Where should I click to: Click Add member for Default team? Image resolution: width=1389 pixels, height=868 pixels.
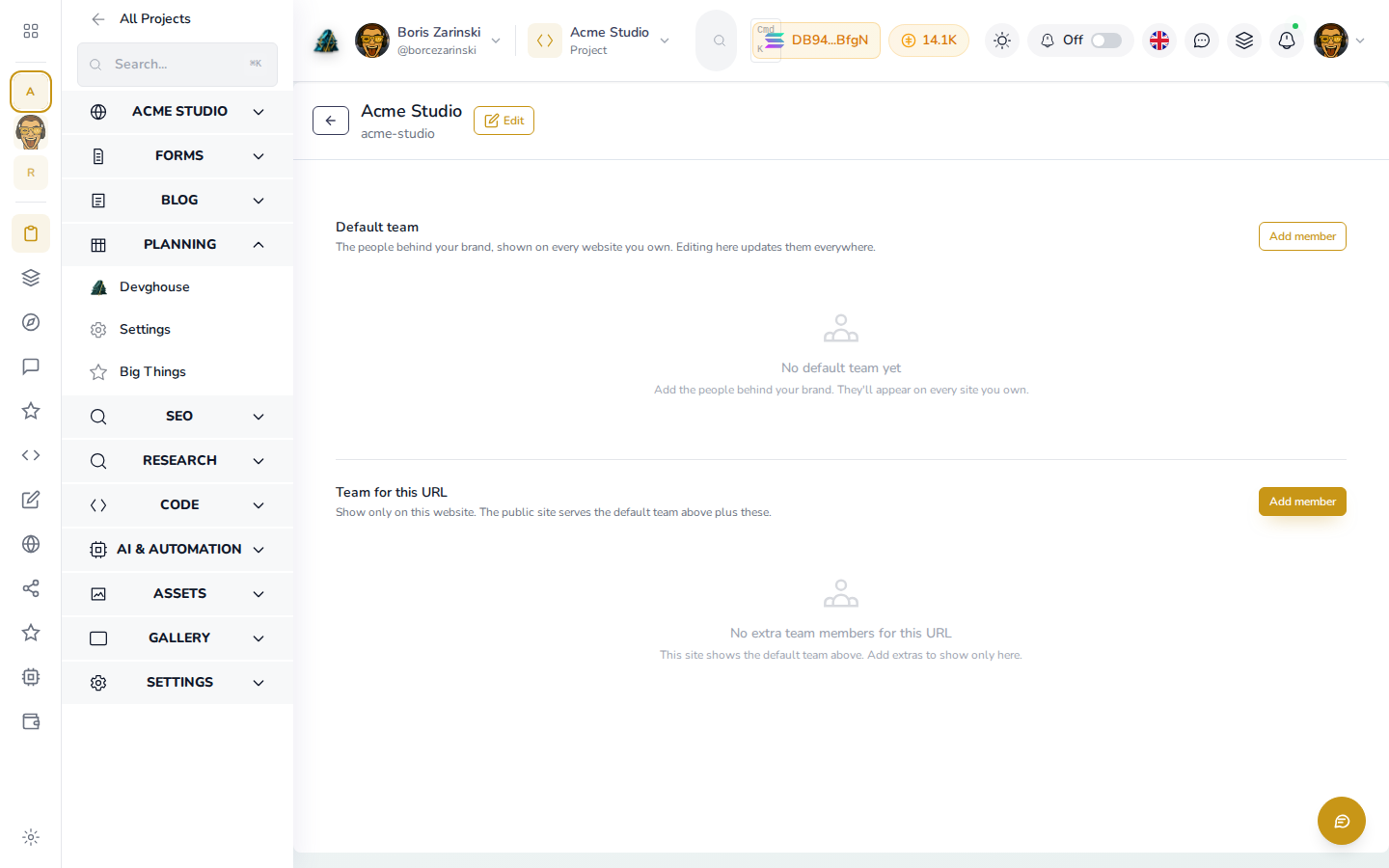point(1302,236)
